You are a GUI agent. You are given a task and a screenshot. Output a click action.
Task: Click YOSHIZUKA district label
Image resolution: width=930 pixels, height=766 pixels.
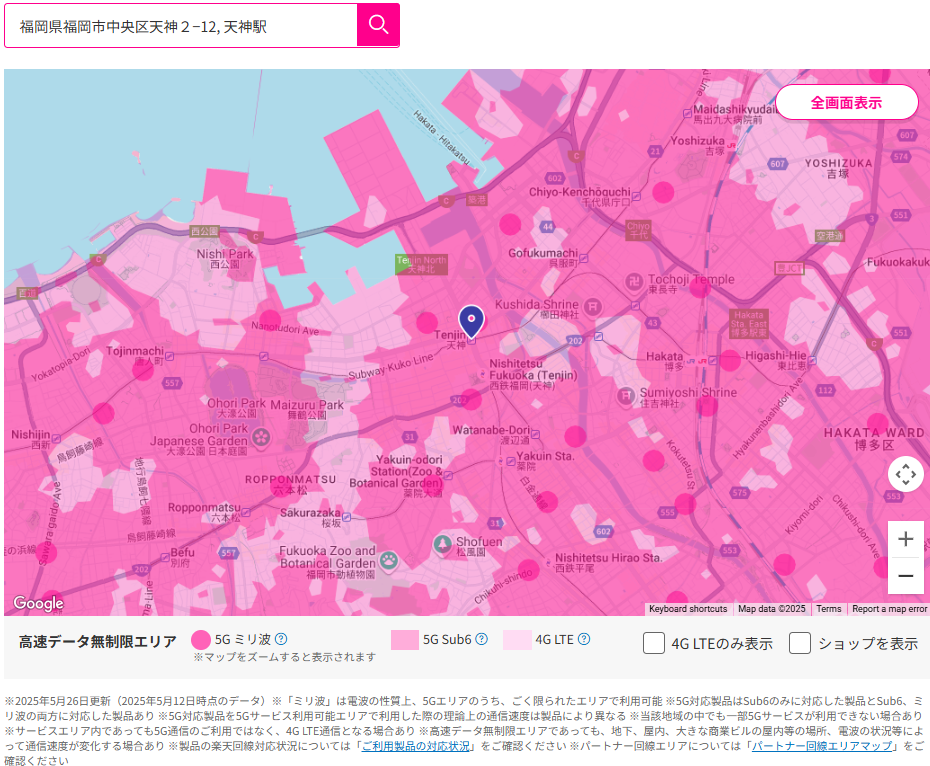838,168
